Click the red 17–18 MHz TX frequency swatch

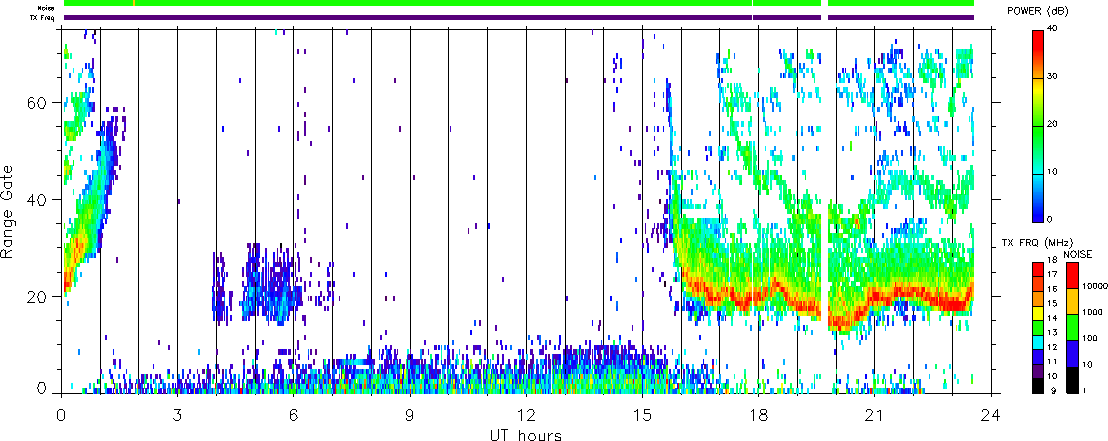pos(1038,269)
